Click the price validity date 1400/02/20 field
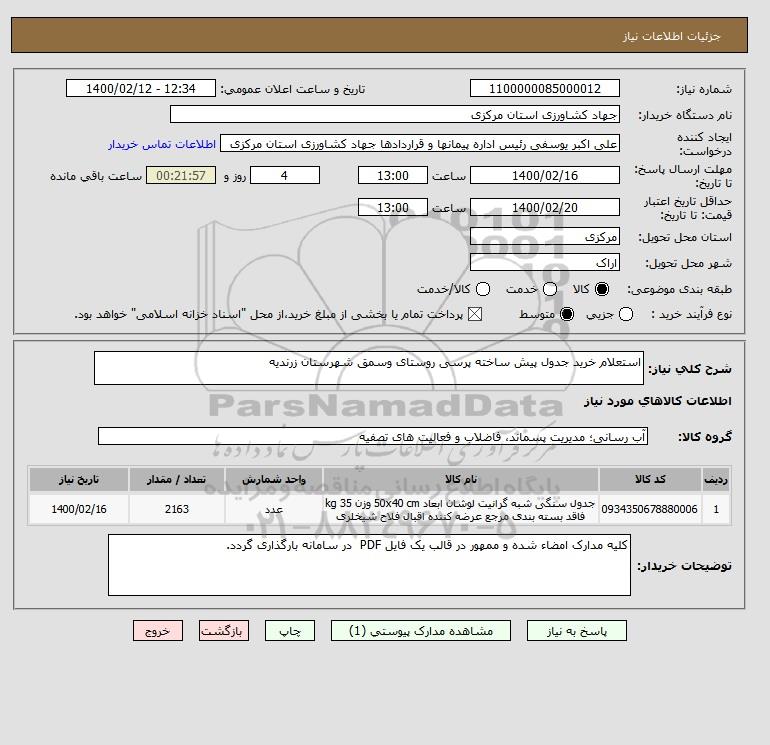This screenshot has height=745, width=770. coord(545,207)
